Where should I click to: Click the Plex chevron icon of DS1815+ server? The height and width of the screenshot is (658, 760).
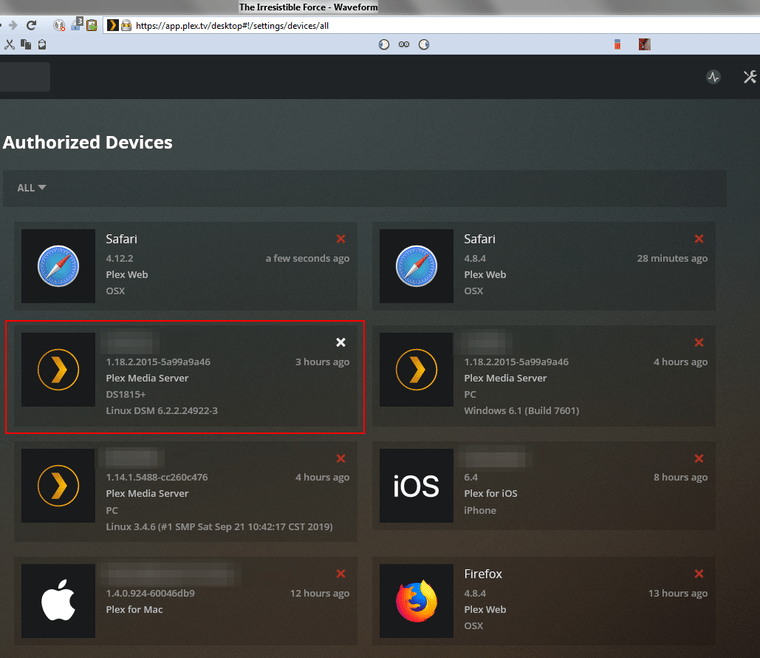(58, 370)
